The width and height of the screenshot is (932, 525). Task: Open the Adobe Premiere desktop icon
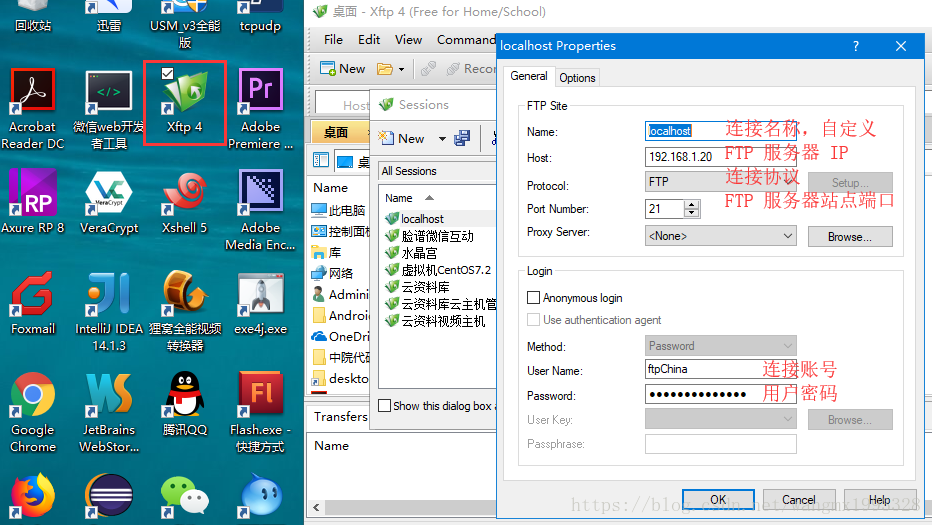click(260, 107)
